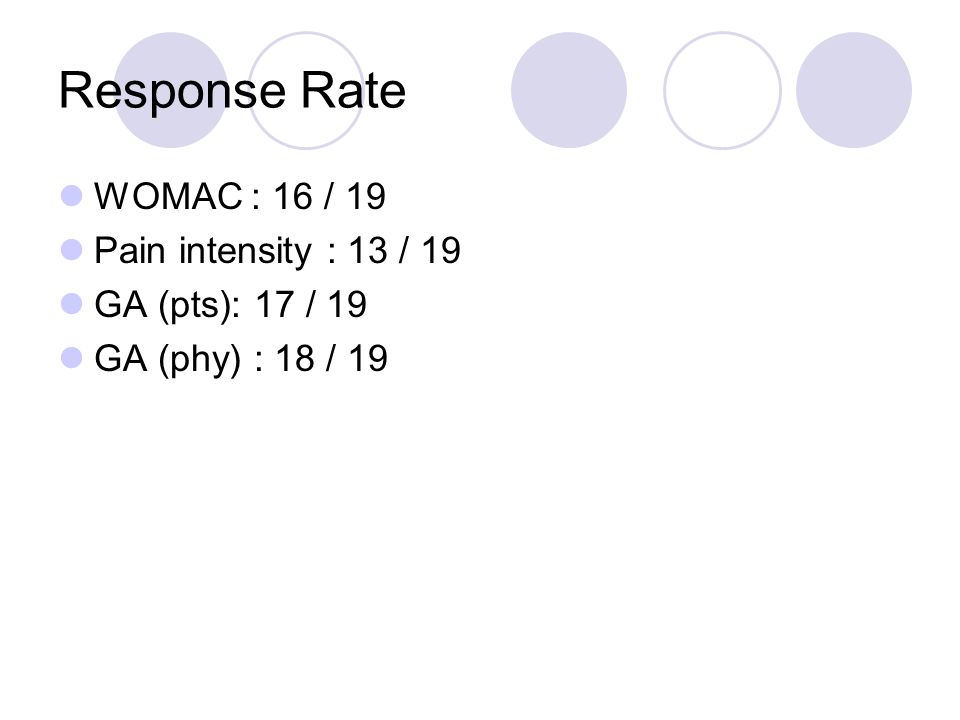Click the word Rate in the title

[353, 91]
